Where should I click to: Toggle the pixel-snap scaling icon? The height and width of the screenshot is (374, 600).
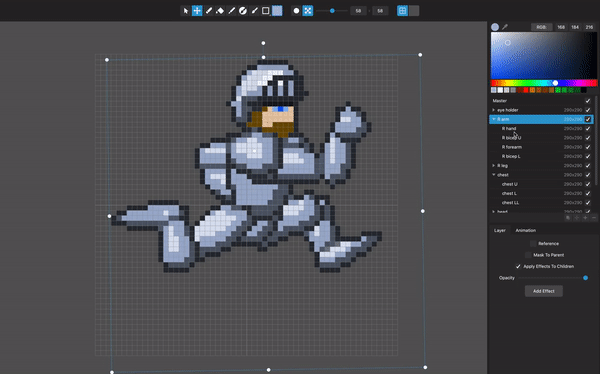pyautogui.click(x=308, y=11)
